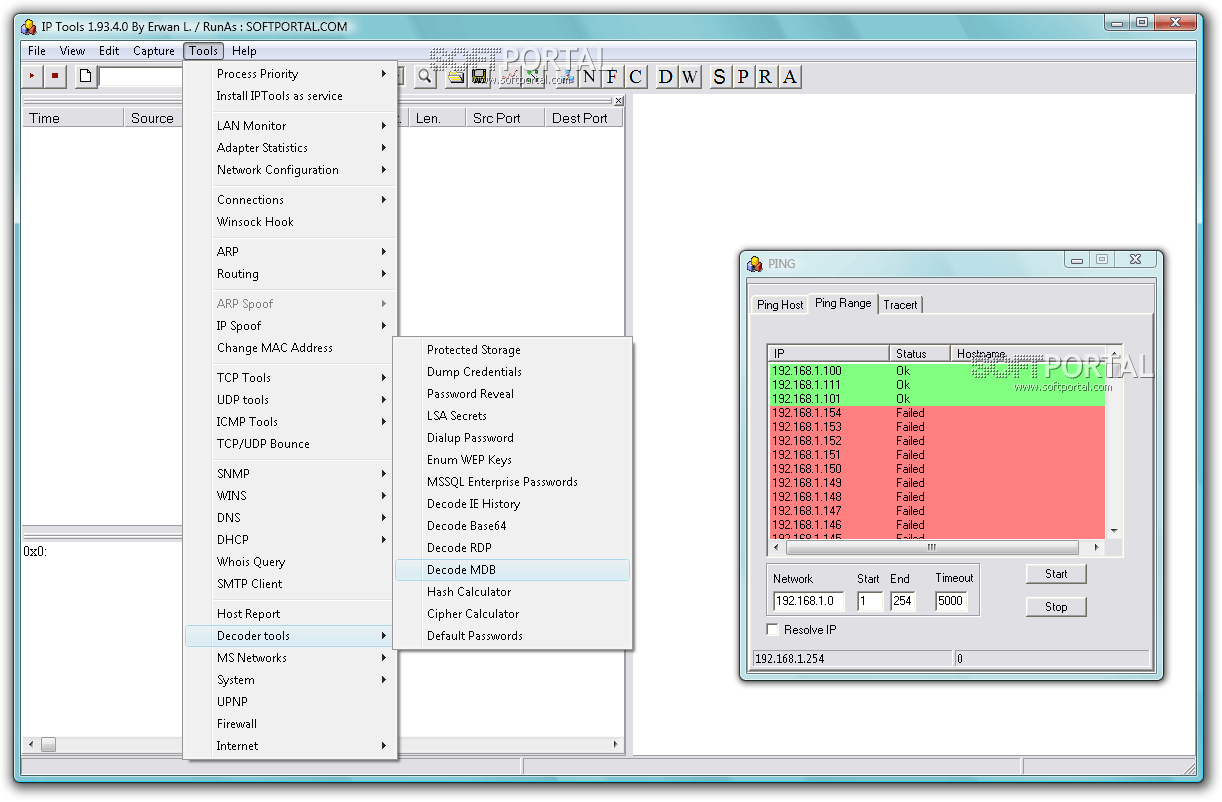1222x802 pixels.
Task: Start capture with the red play icon
Action: coord(33,76)
